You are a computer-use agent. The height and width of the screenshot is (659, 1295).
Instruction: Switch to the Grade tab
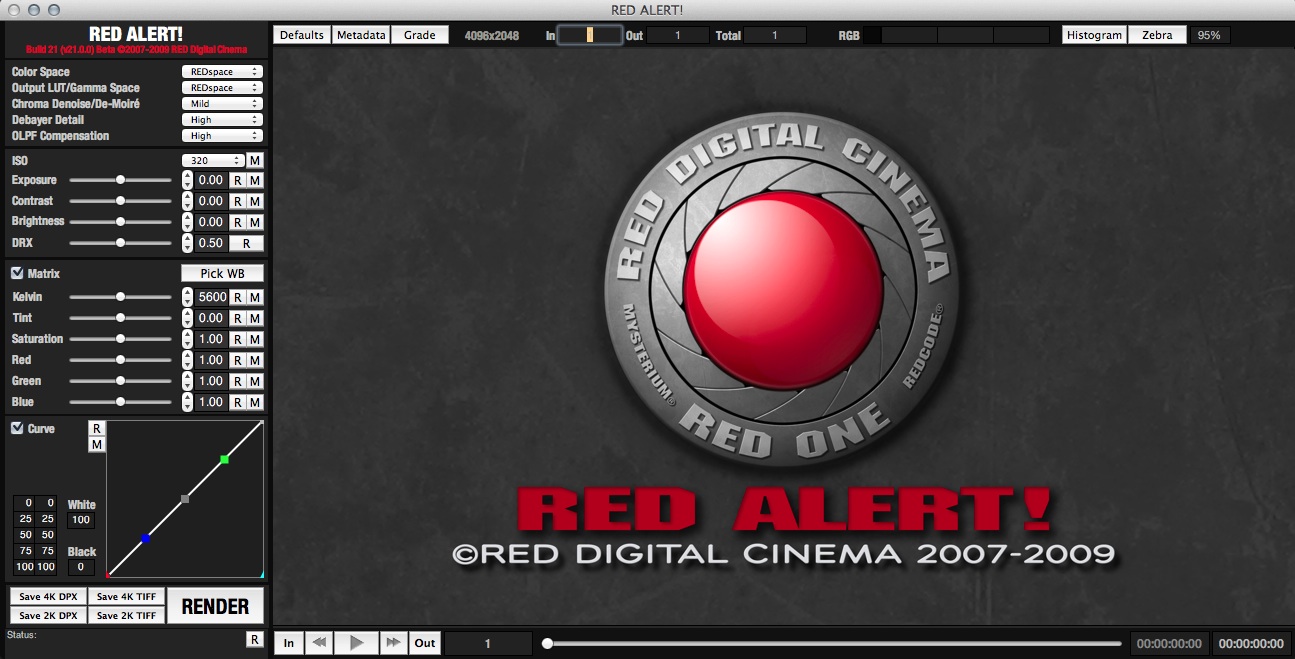click(x=420, y=35)
